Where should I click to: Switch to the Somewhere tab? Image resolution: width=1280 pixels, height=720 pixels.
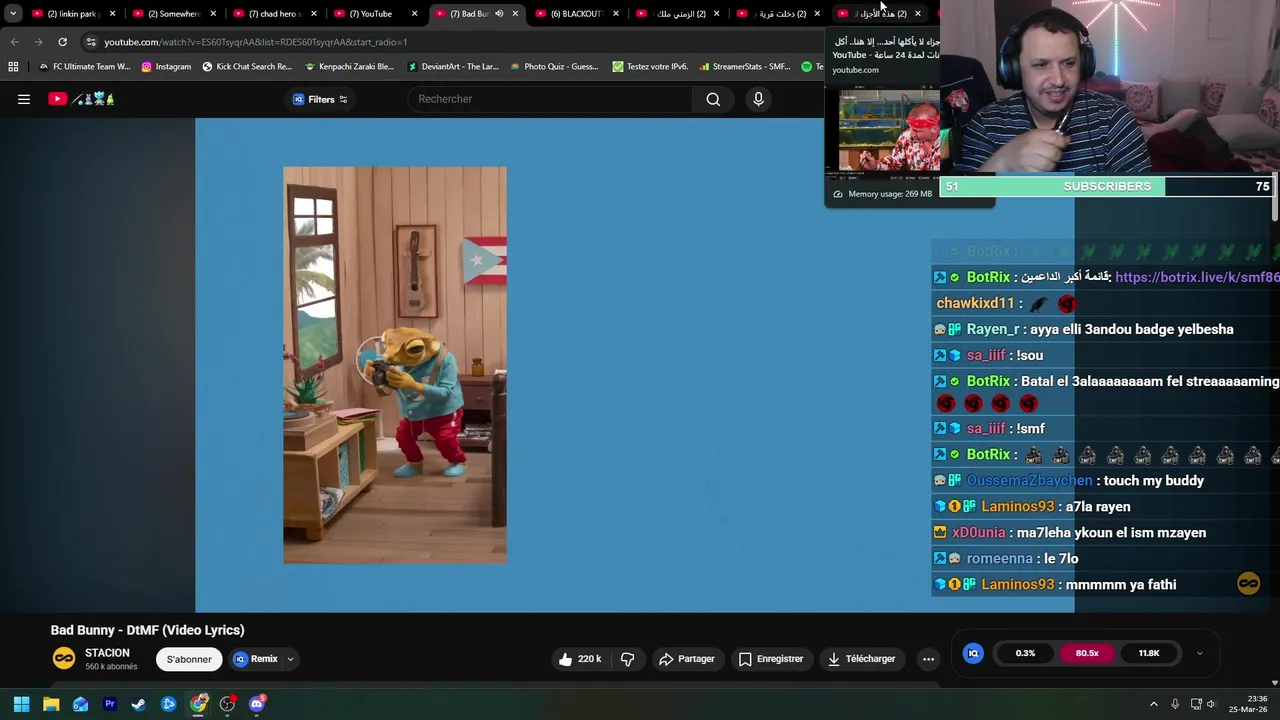(172, 14)
